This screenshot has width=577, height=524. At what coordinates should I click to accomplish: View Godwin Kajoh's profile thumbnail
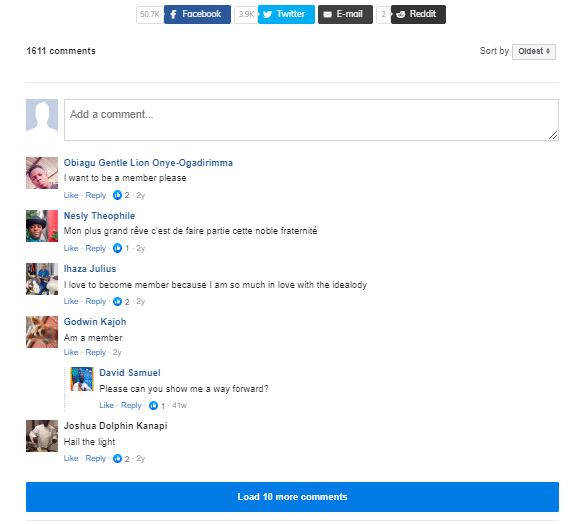(42, 332)
